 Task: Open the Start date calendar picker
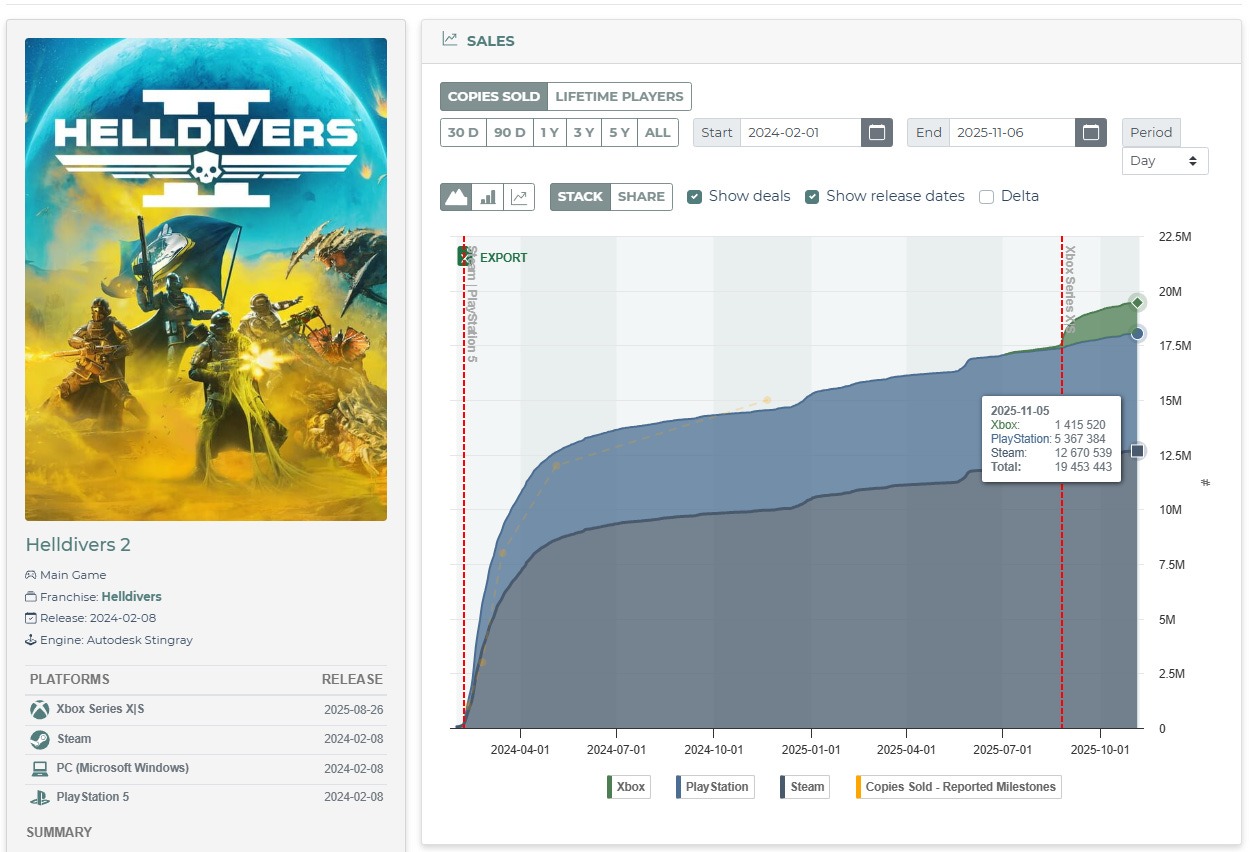pyautogui.click(x=876, y=133)
